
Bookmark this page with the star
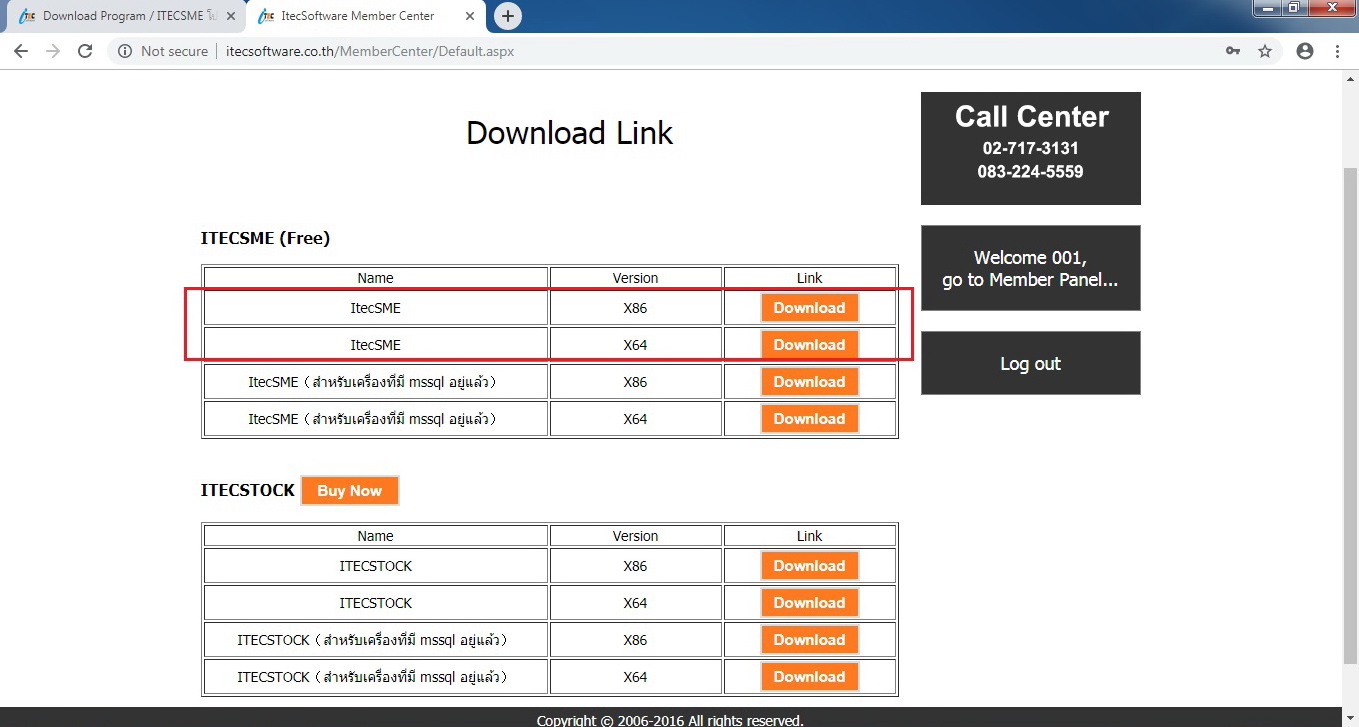coord(1265,51)
